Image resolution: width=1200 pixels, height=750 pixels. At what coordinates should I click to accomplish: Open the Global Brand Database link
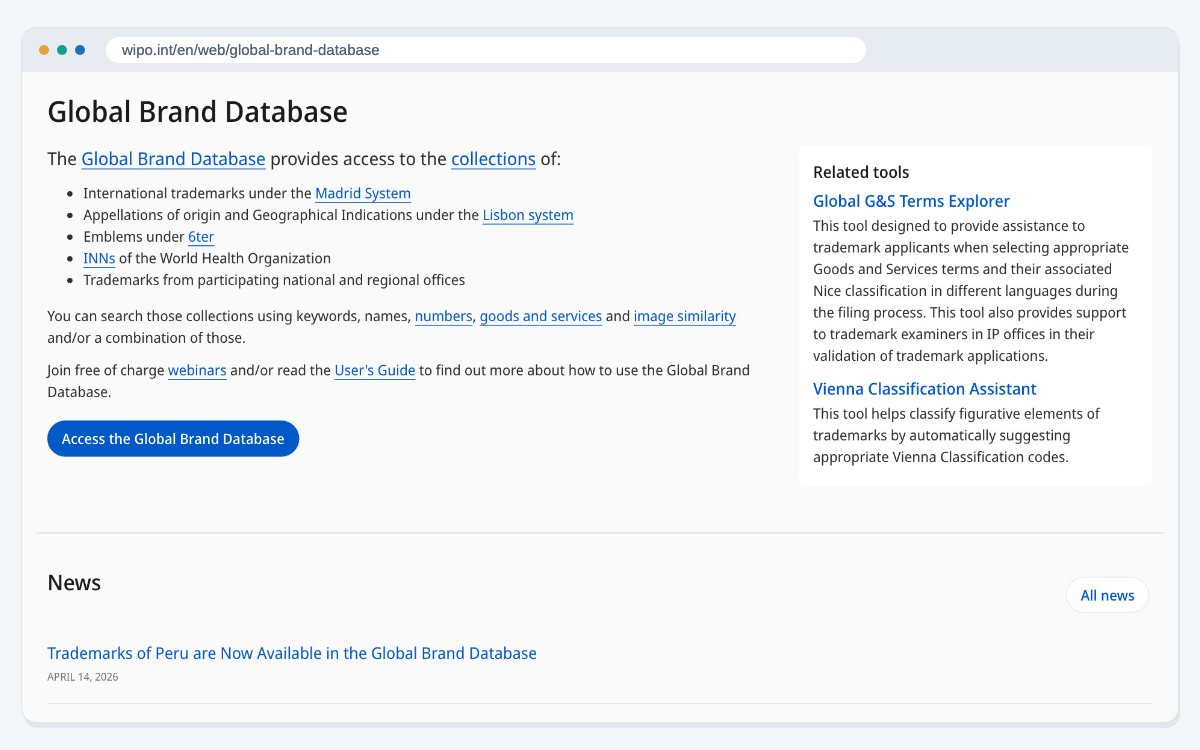(173, 159)
